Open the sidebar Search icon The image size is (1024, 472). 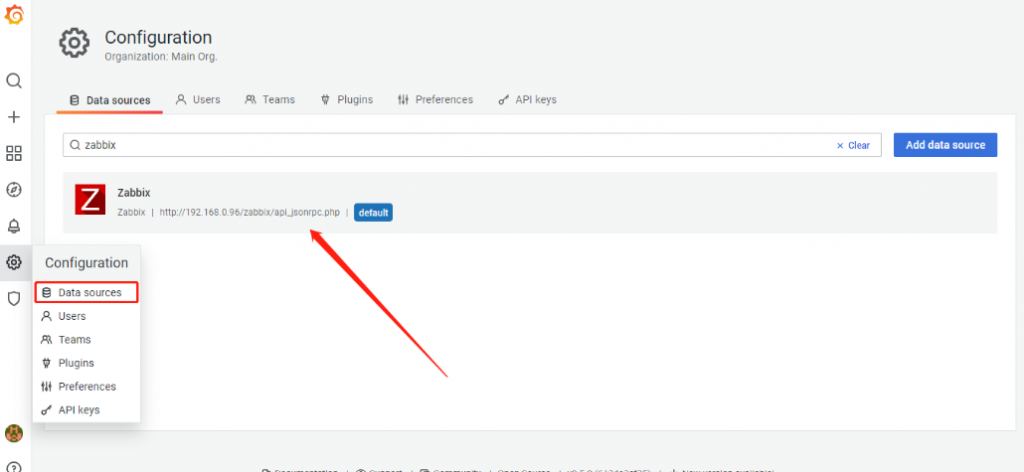coord(14,81)
